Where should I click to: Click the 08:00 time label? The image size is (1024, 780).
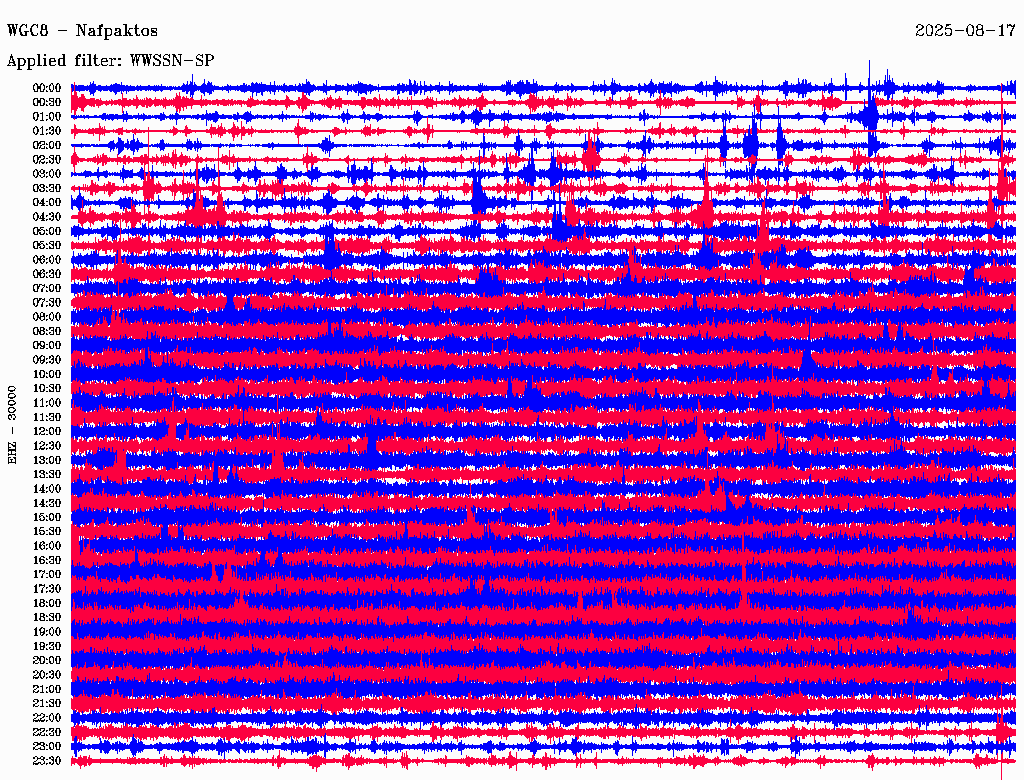(x=47, y=317)
